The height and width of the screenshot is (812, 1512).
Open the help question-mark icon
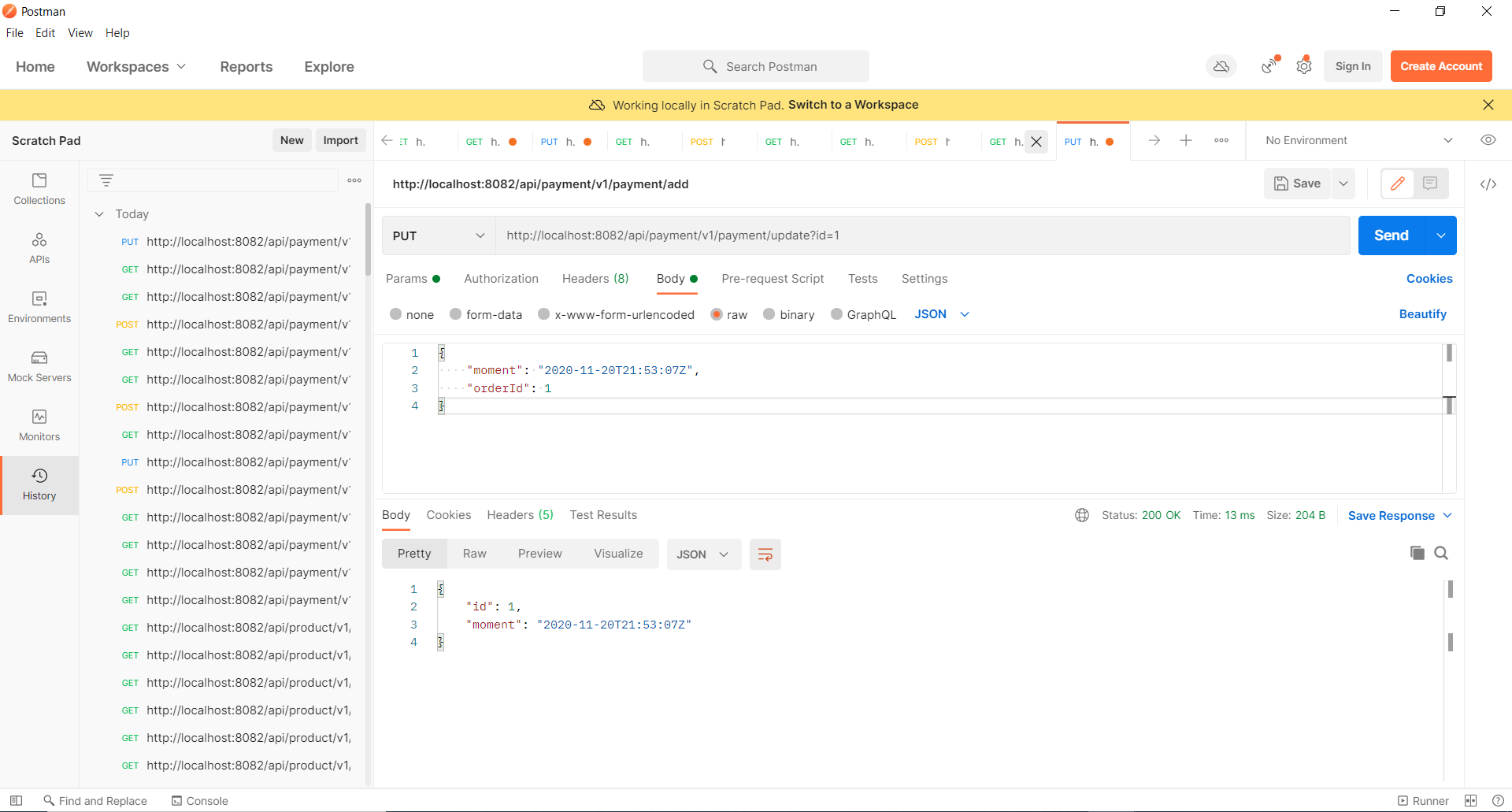(1498, 800)
